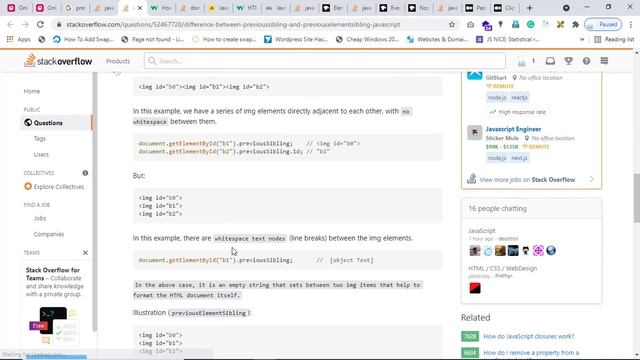Screen dimensions: 640x360
Task: Open 'Page not found' bookmark
Action: (x=153, y=40)
